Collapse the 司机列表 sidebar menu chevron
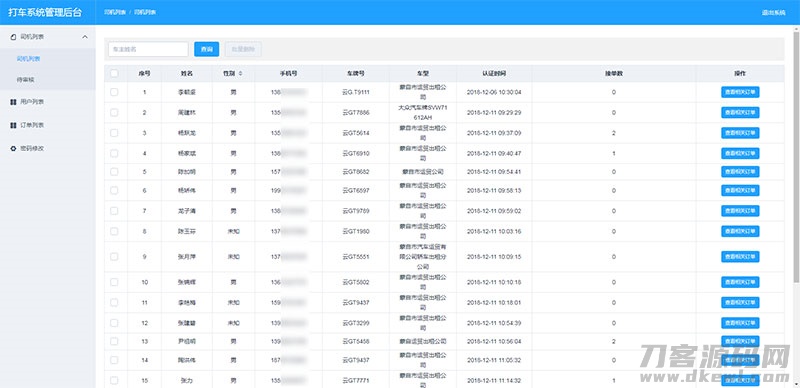The width and height of the screenshot is (800, 388). [x=85, y=37]
